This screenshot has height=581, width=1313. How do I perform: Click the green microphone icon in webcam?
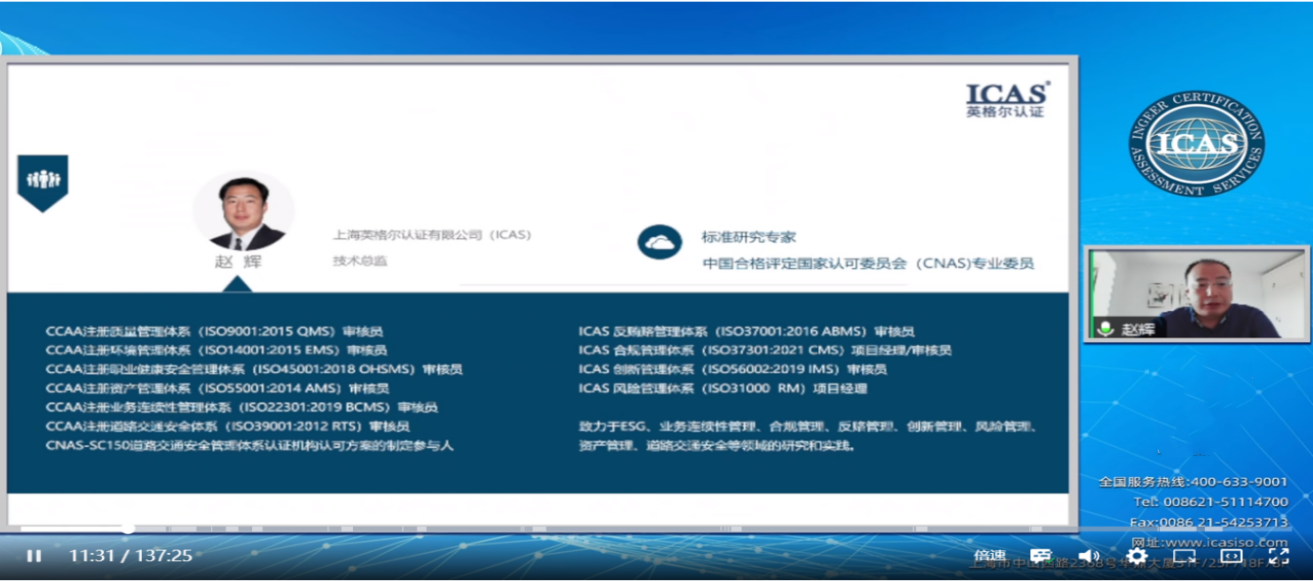coord(1106,327)
